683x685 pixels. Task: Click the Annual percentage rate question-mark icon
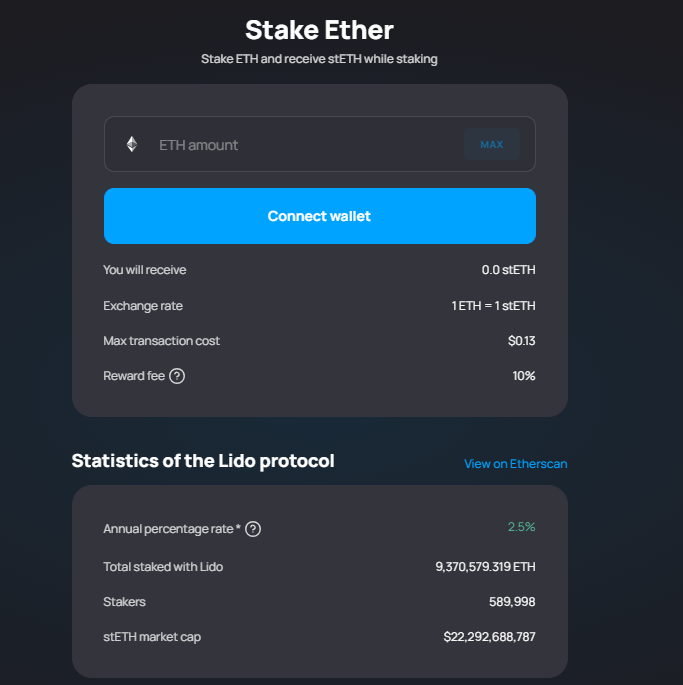coord(253,529)
